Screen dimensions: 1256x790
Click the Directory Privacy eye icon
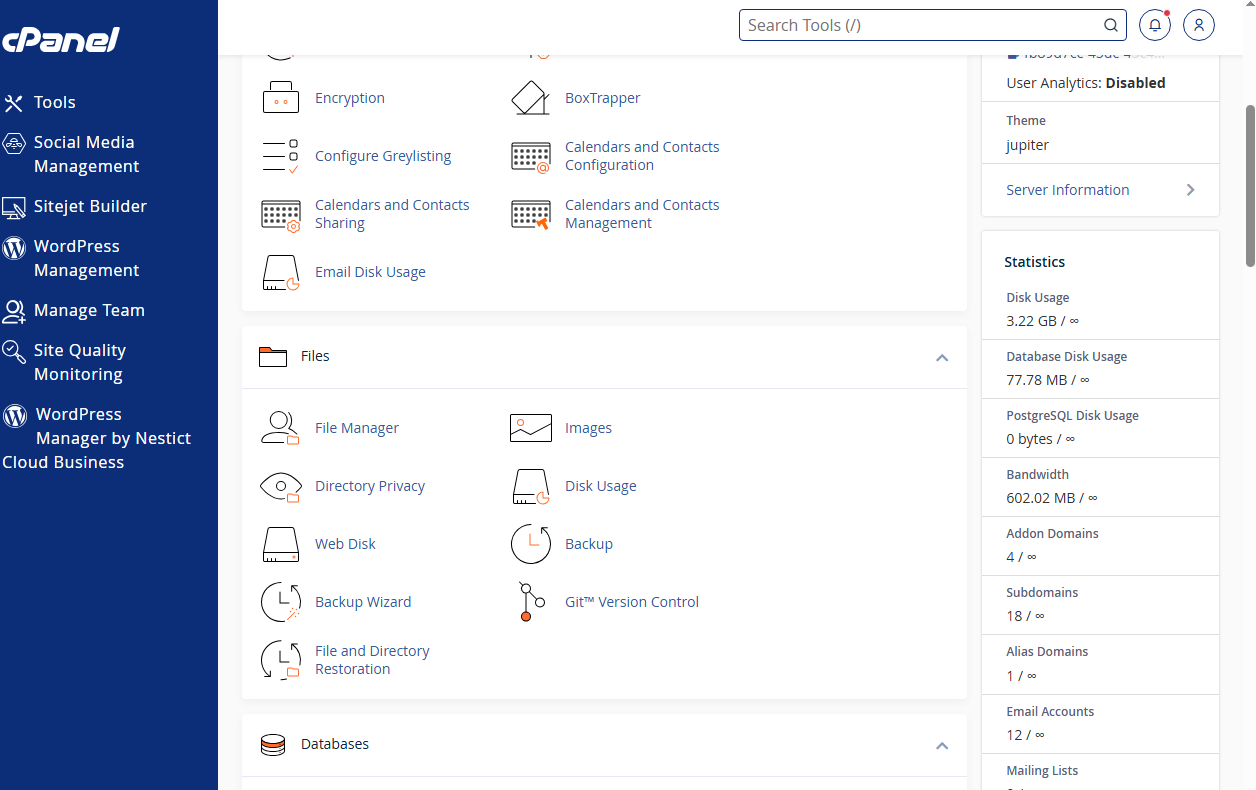(x=280, y=486)
